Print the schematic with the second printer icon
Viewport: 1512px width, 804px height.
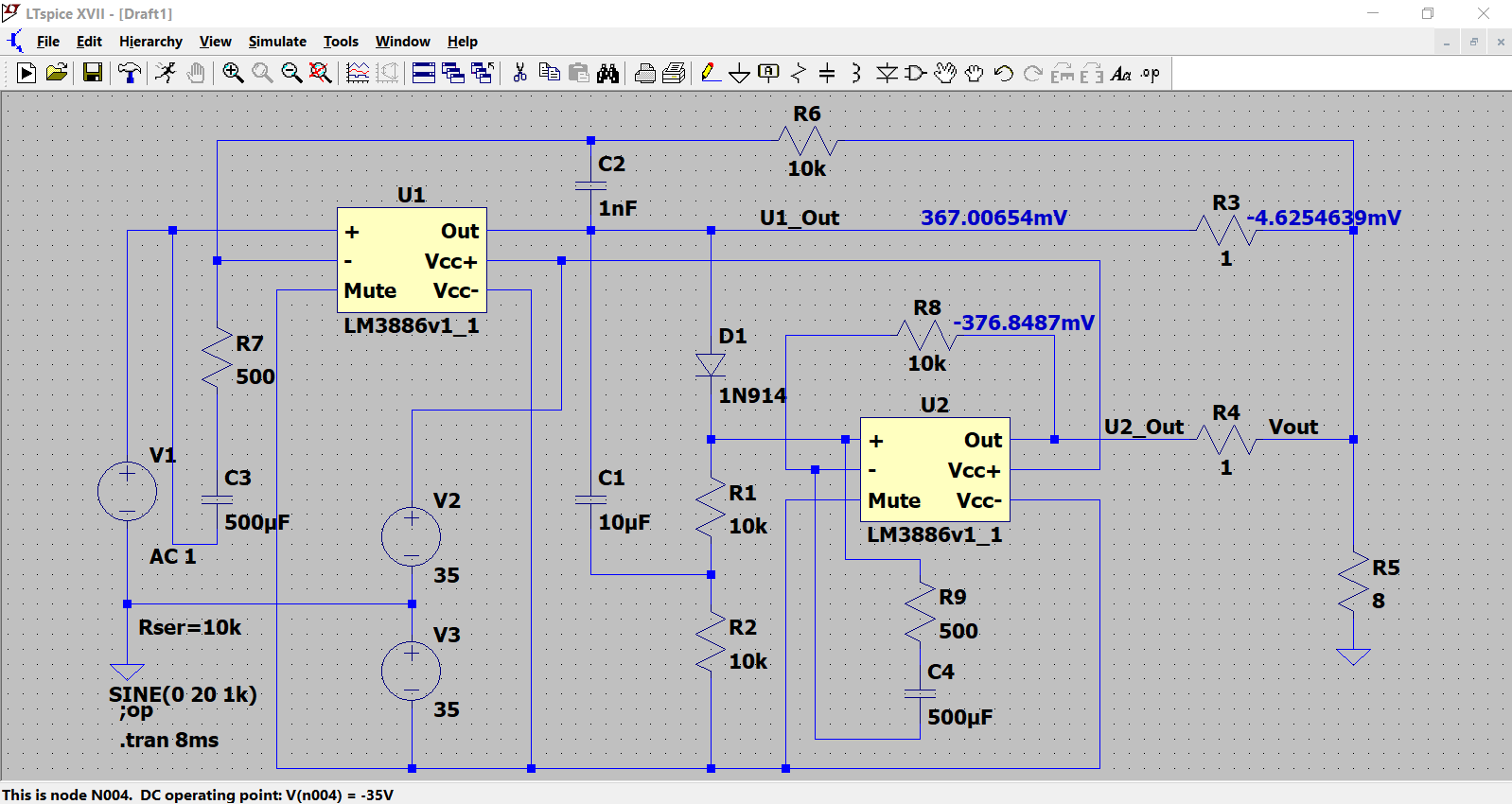point(675,73)
